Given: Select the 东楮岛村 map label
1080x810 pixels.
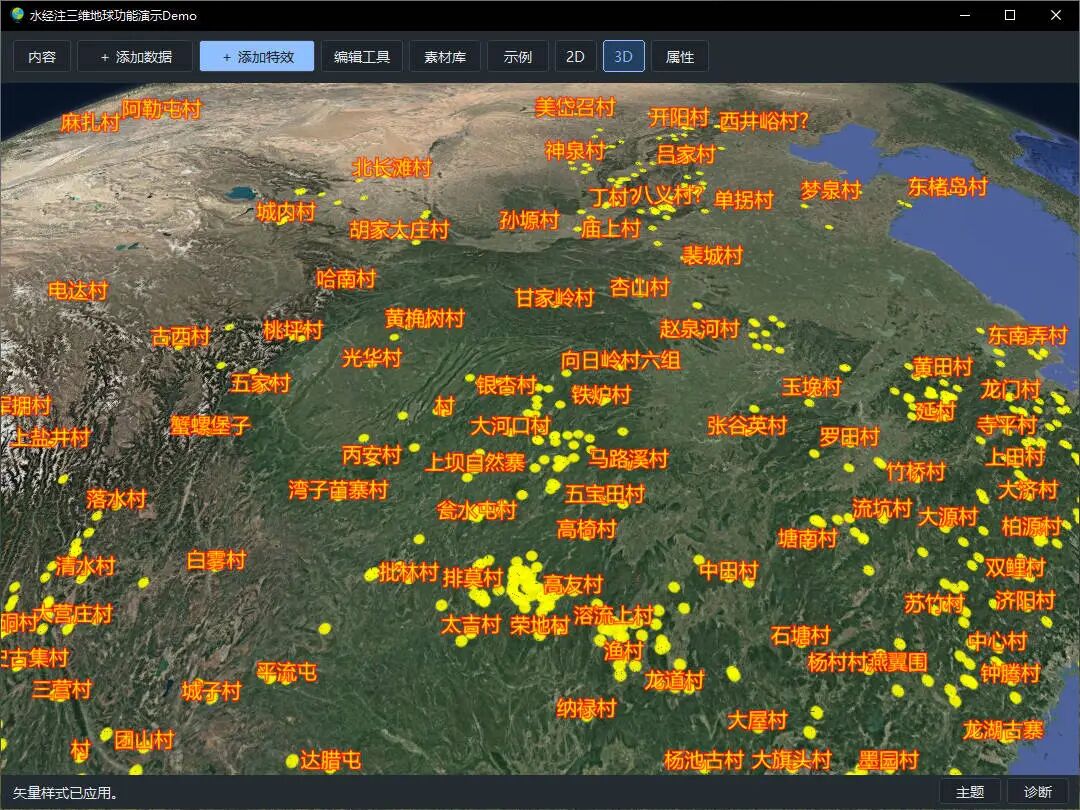Looking at the screenshot, I should point(948,186).
